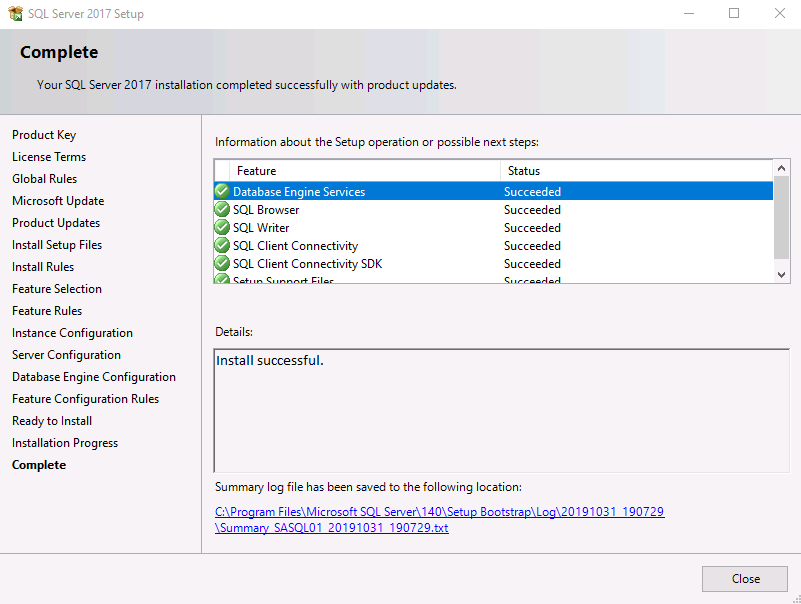Click Database Engine Configuration step

[x=94, y=377]
